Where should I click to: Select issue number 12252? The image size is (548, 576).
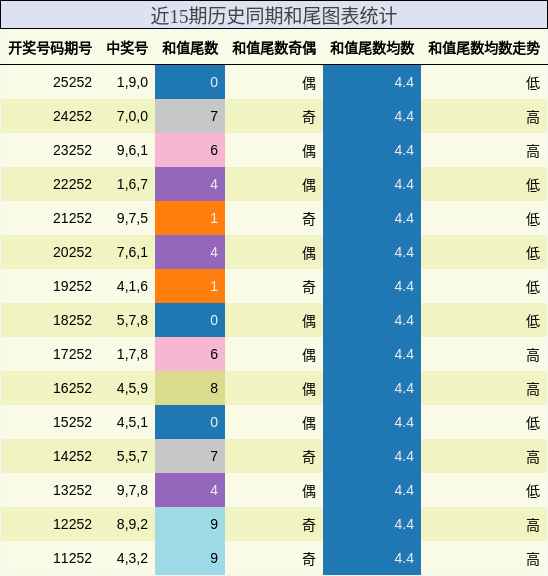[x=72, y=524]
